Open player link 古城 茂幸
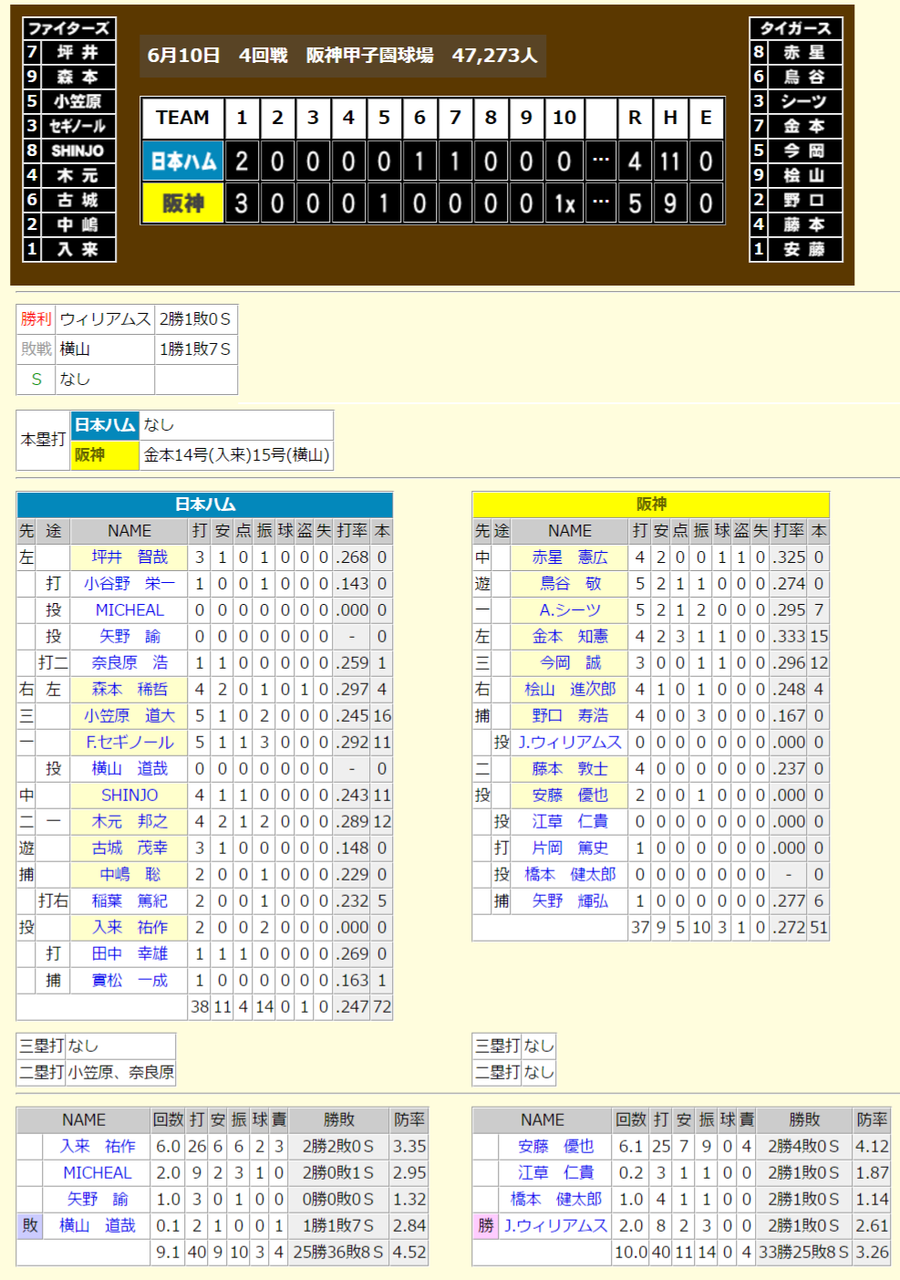Viewport: 900px width, 1280px height. (129, 848)
